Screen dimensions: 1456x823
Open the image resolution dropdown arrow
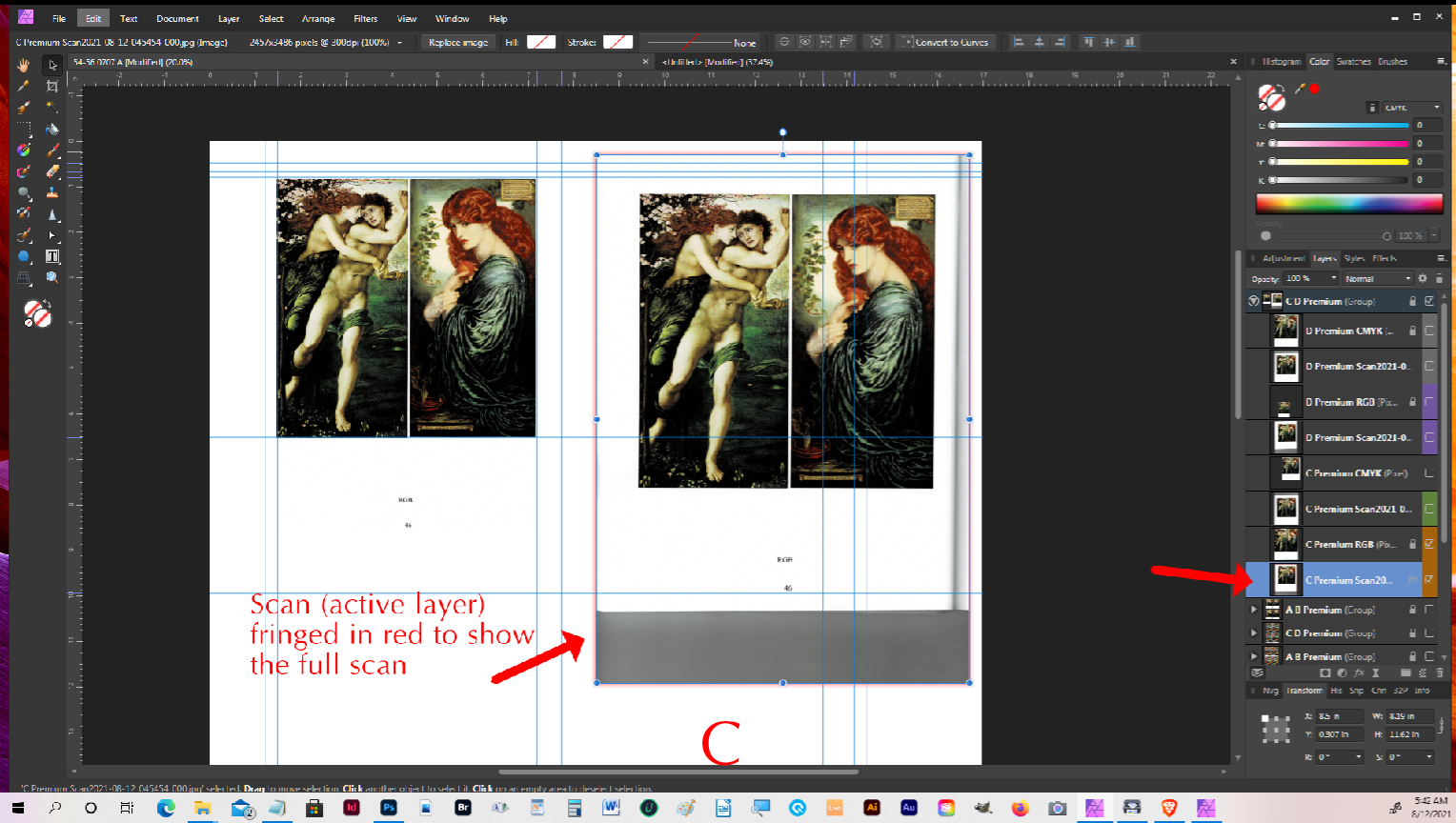point(400,42)
